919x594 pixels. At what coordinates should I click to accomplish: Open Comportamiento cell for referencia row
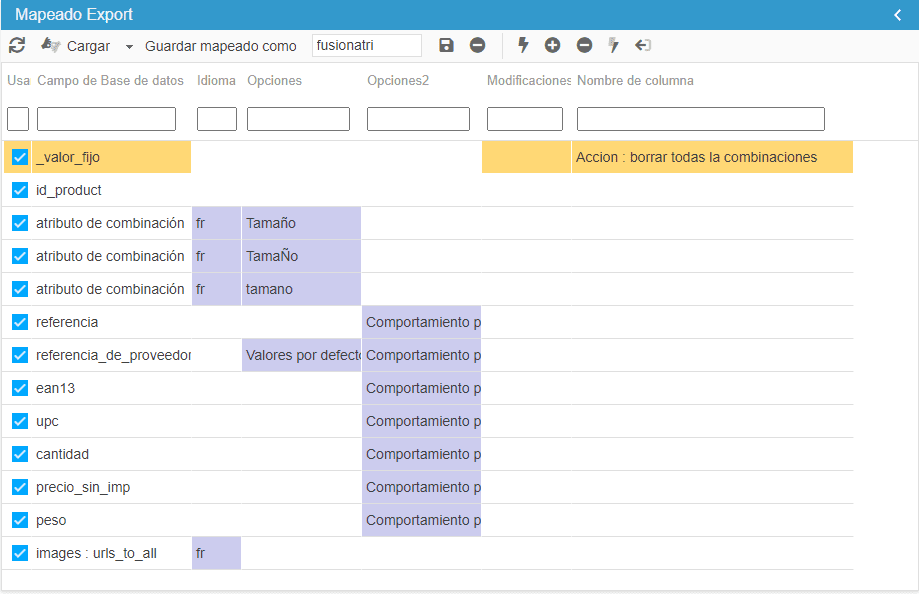[421, 322]
